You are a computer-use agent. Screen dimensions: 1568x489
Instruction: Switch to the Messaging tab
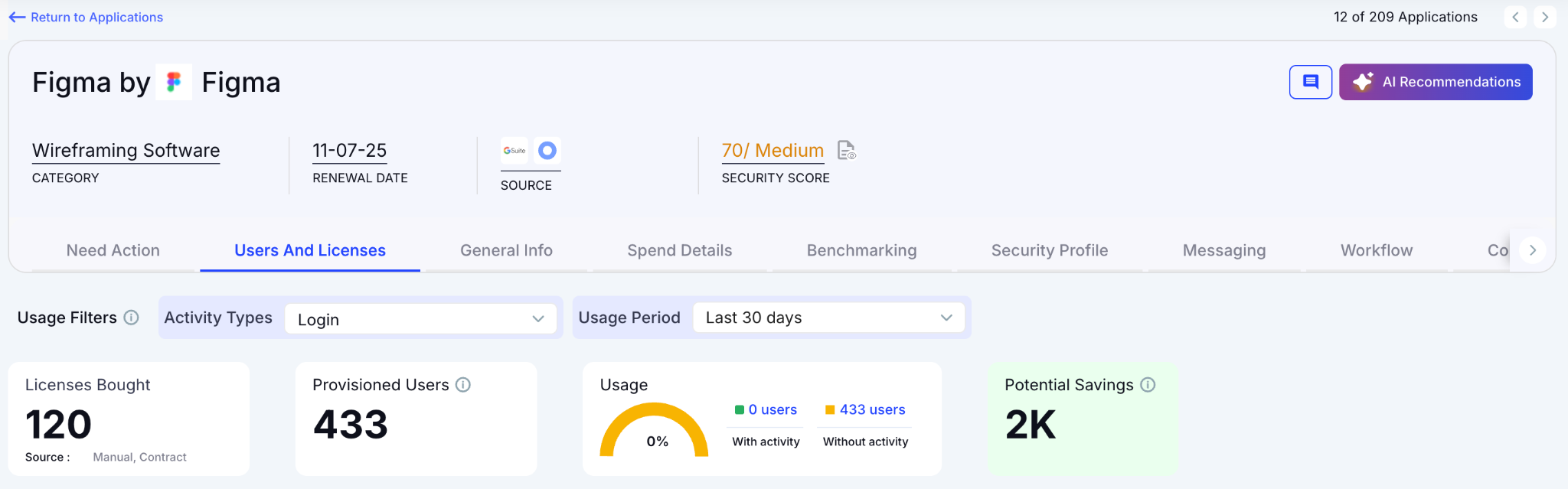point(1224,250)
